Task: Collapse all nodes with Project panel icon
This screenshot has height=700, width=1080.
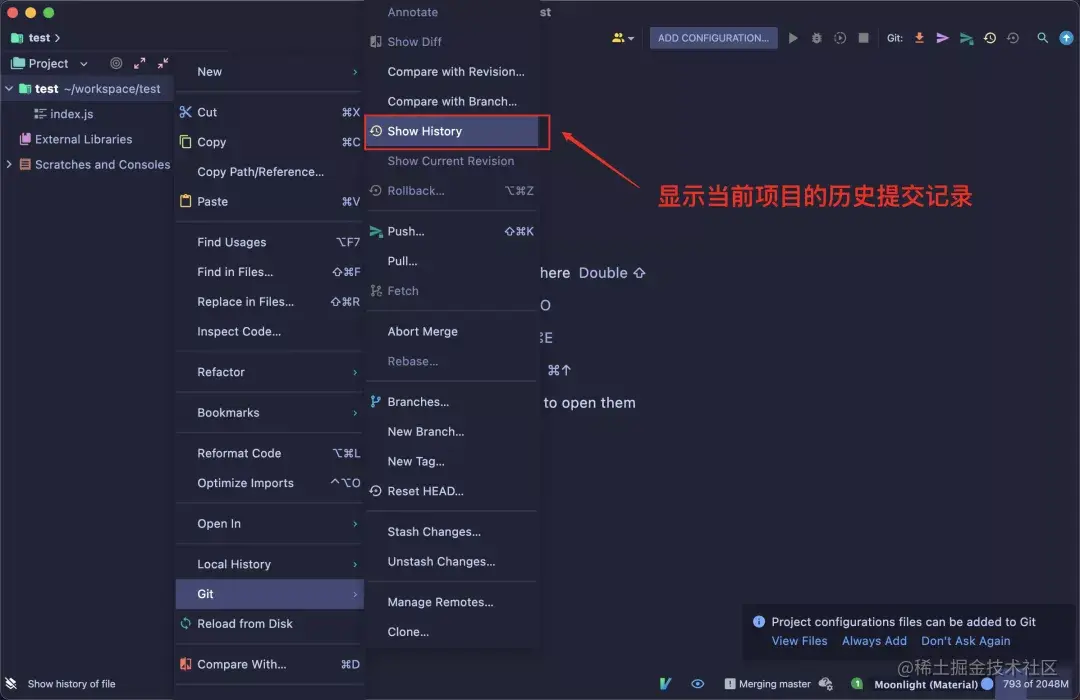Action: coord(162,63)
